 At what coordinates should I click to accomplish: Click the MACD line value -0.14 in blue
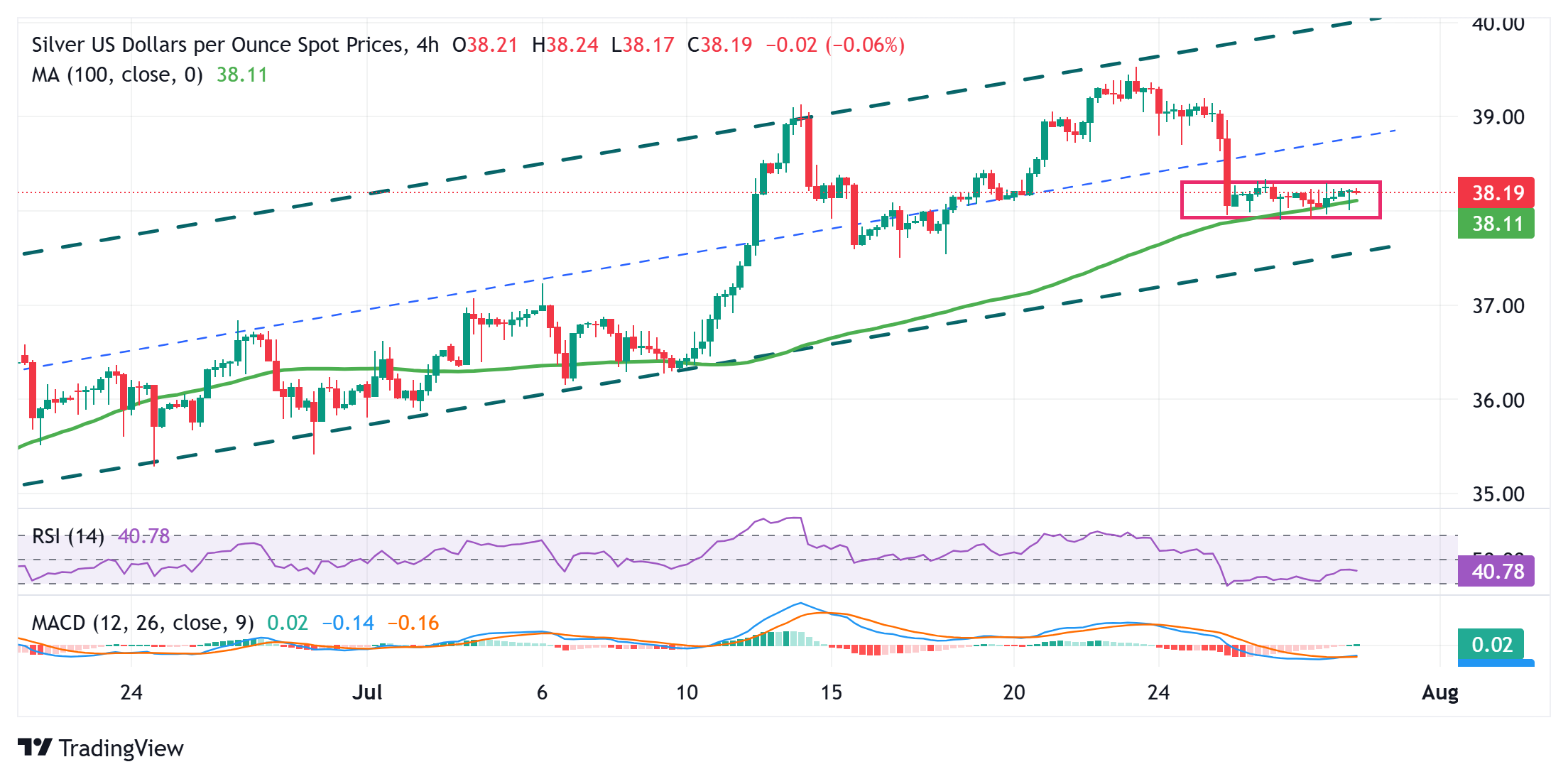(348, 623)
